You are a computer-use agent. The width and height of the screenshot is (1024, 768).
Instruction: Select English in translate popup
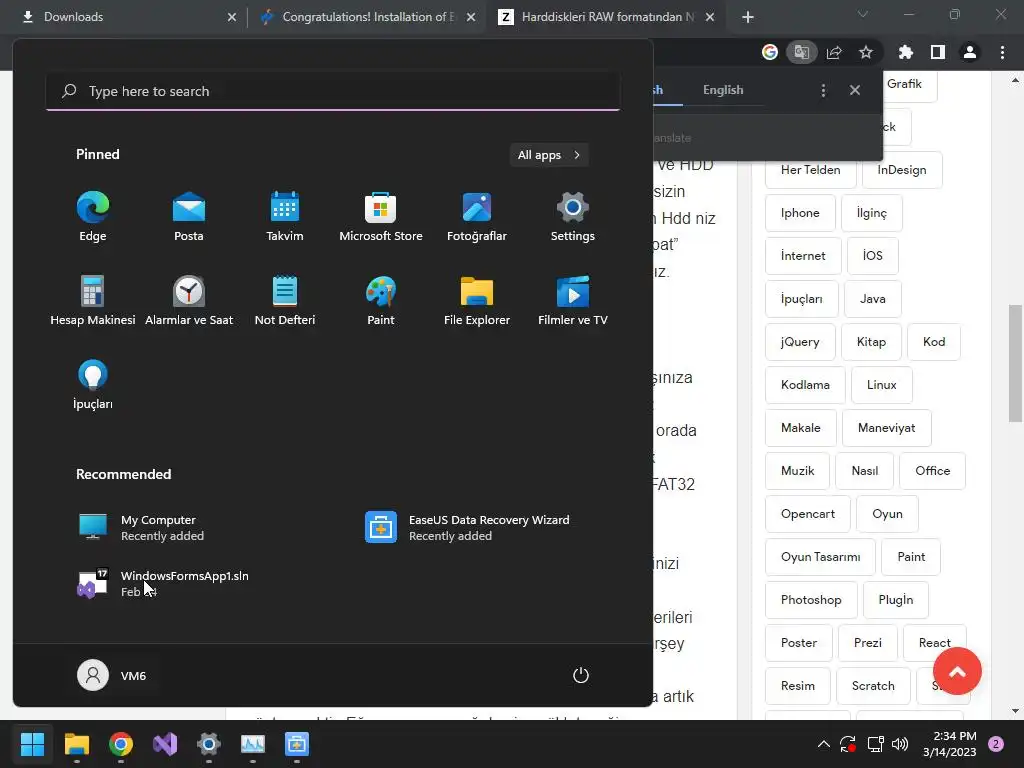pyautogui.click(x=723, y=90)
